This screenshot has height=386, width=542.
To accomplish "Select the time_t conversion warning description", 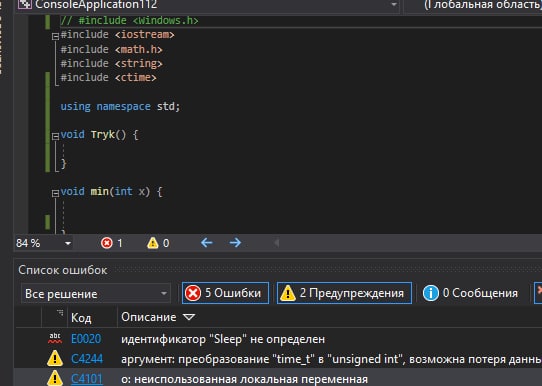I will [x=331, y=359].
